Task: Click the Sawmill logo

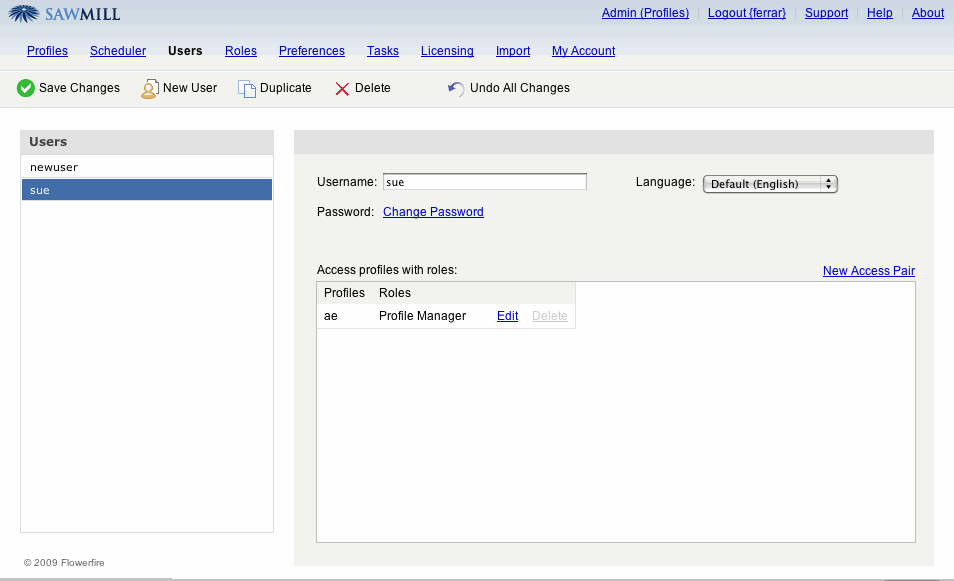Action: [x=65, y=14]
